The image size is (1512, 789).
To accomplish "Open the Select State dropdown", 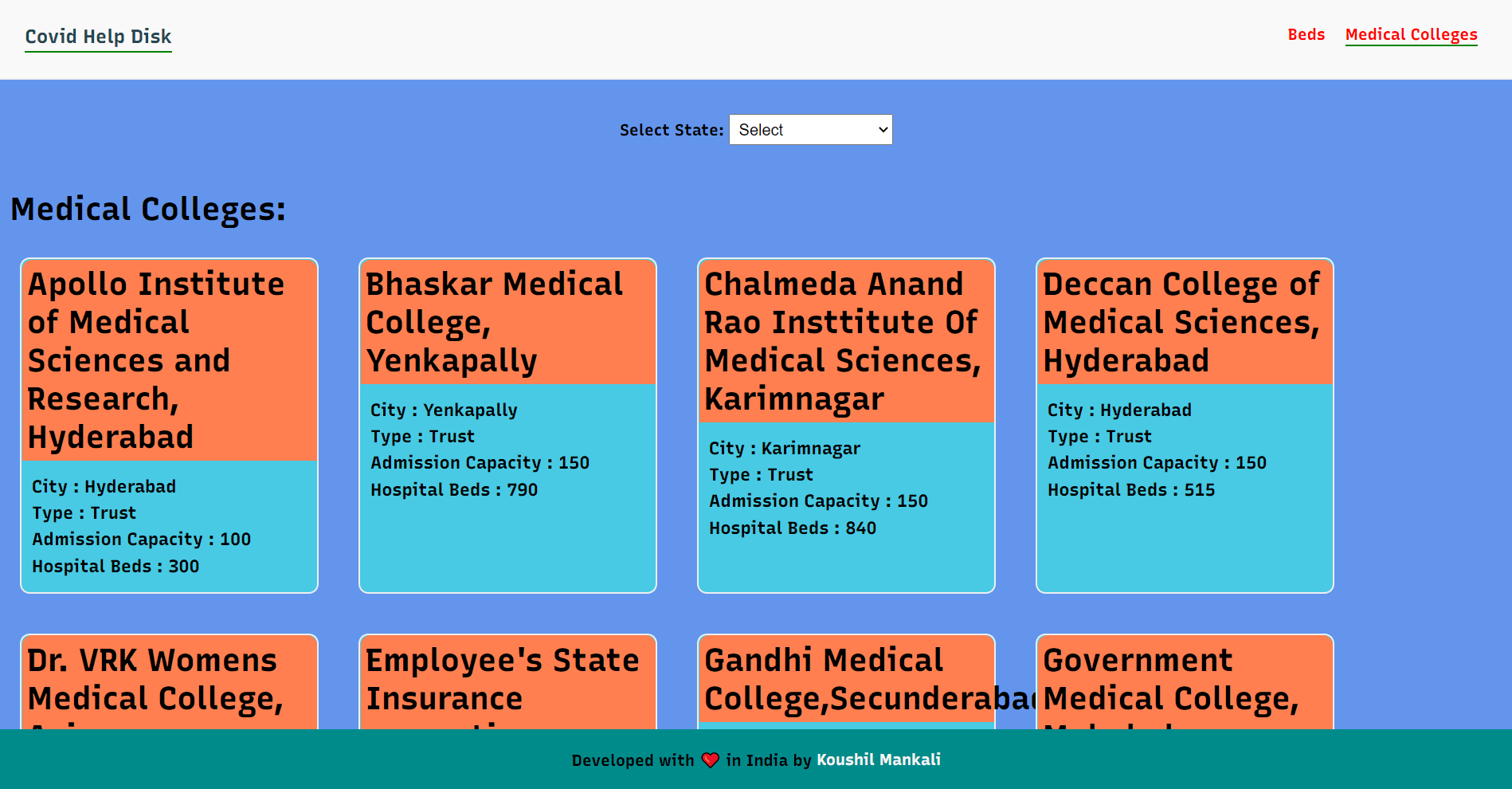I will 810,130.
